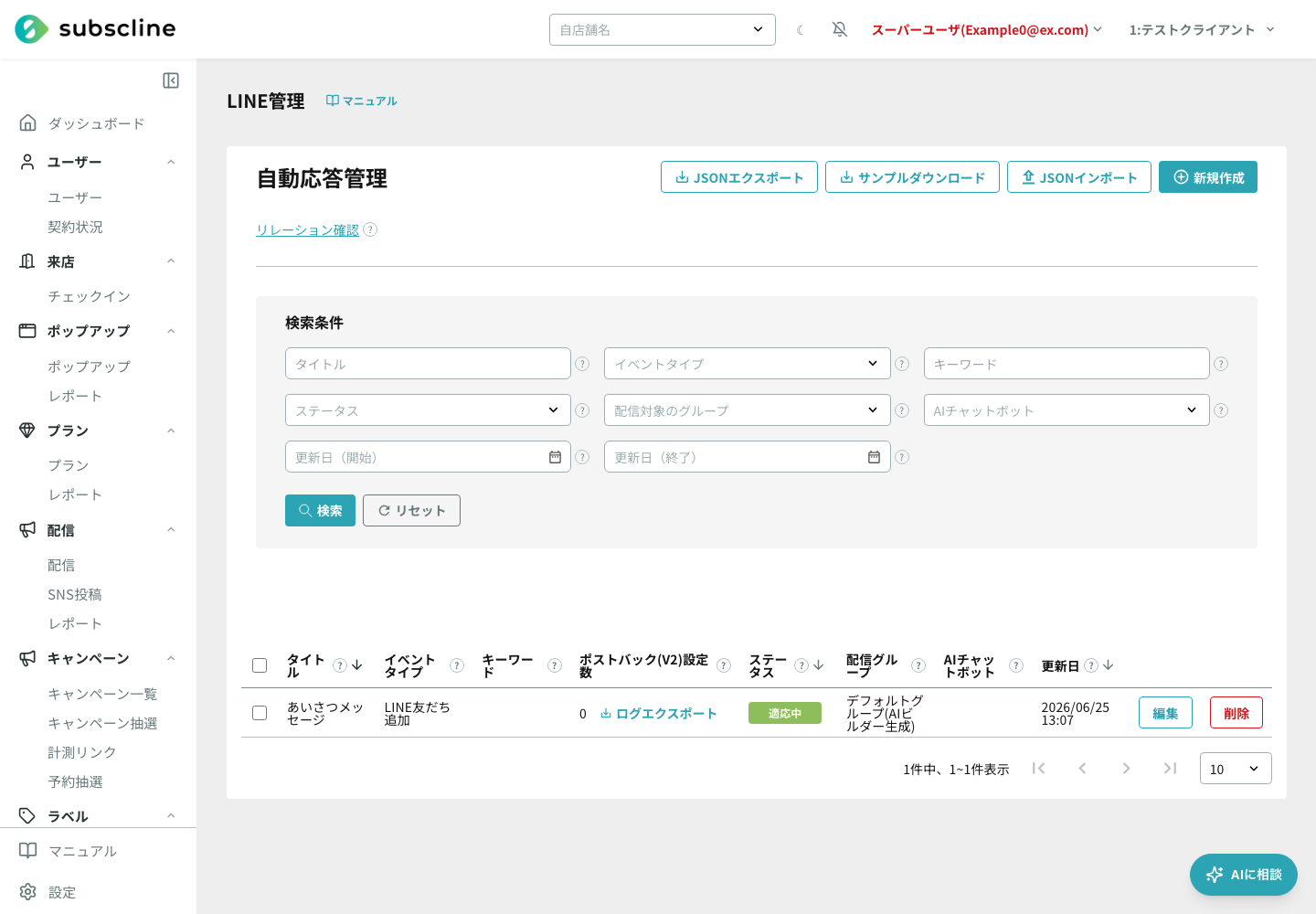Click the help icon next to 配信対象のグループ dropdown
This screenshot has height=914, width=1316.
tap(902, 410)
